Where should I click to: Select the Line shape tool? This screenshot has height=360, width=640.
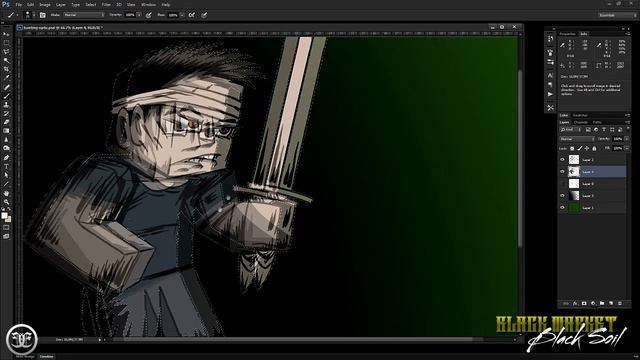(x=6, y=184)
